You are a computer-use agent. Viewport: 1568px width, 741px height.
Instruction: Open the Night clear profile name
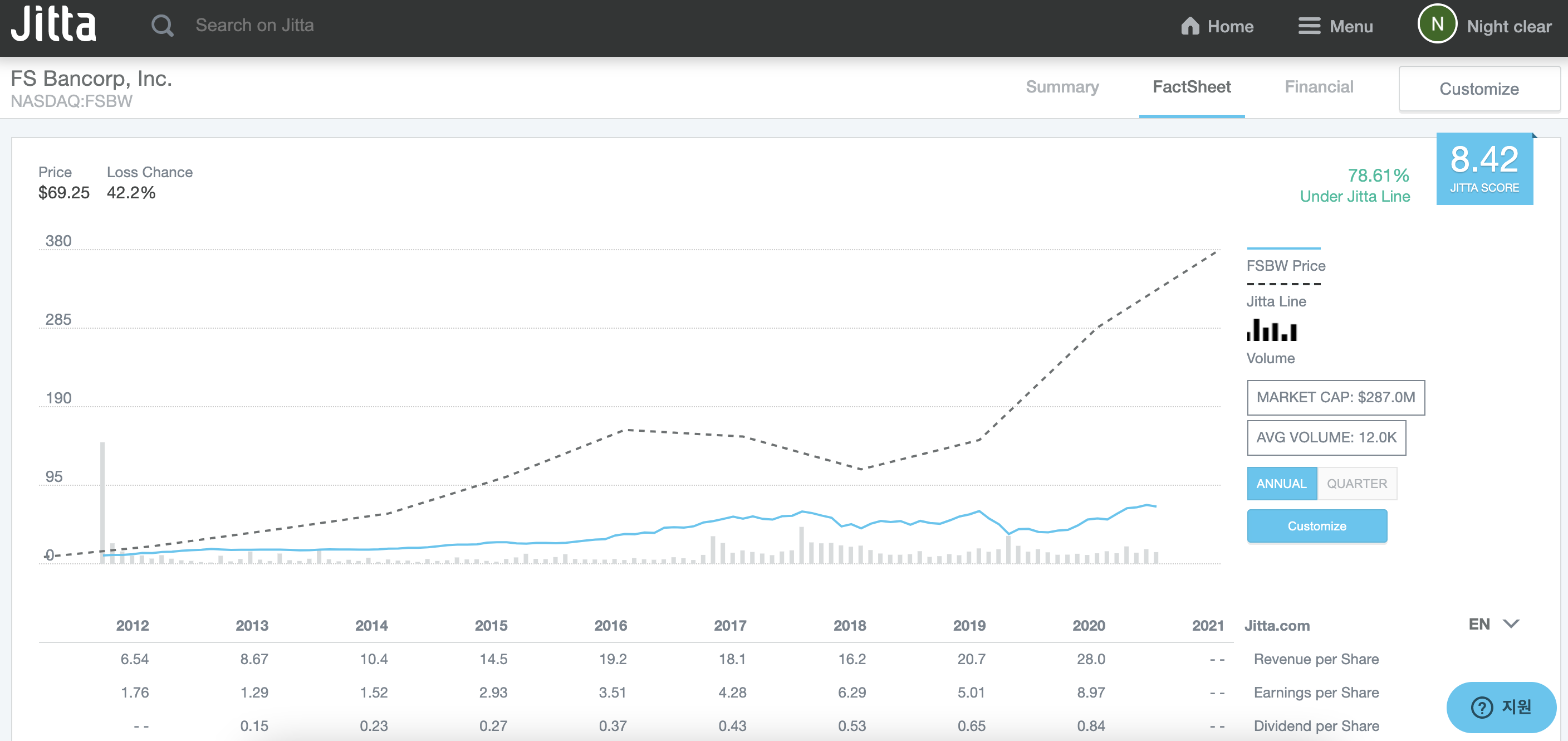(1508, 26)
